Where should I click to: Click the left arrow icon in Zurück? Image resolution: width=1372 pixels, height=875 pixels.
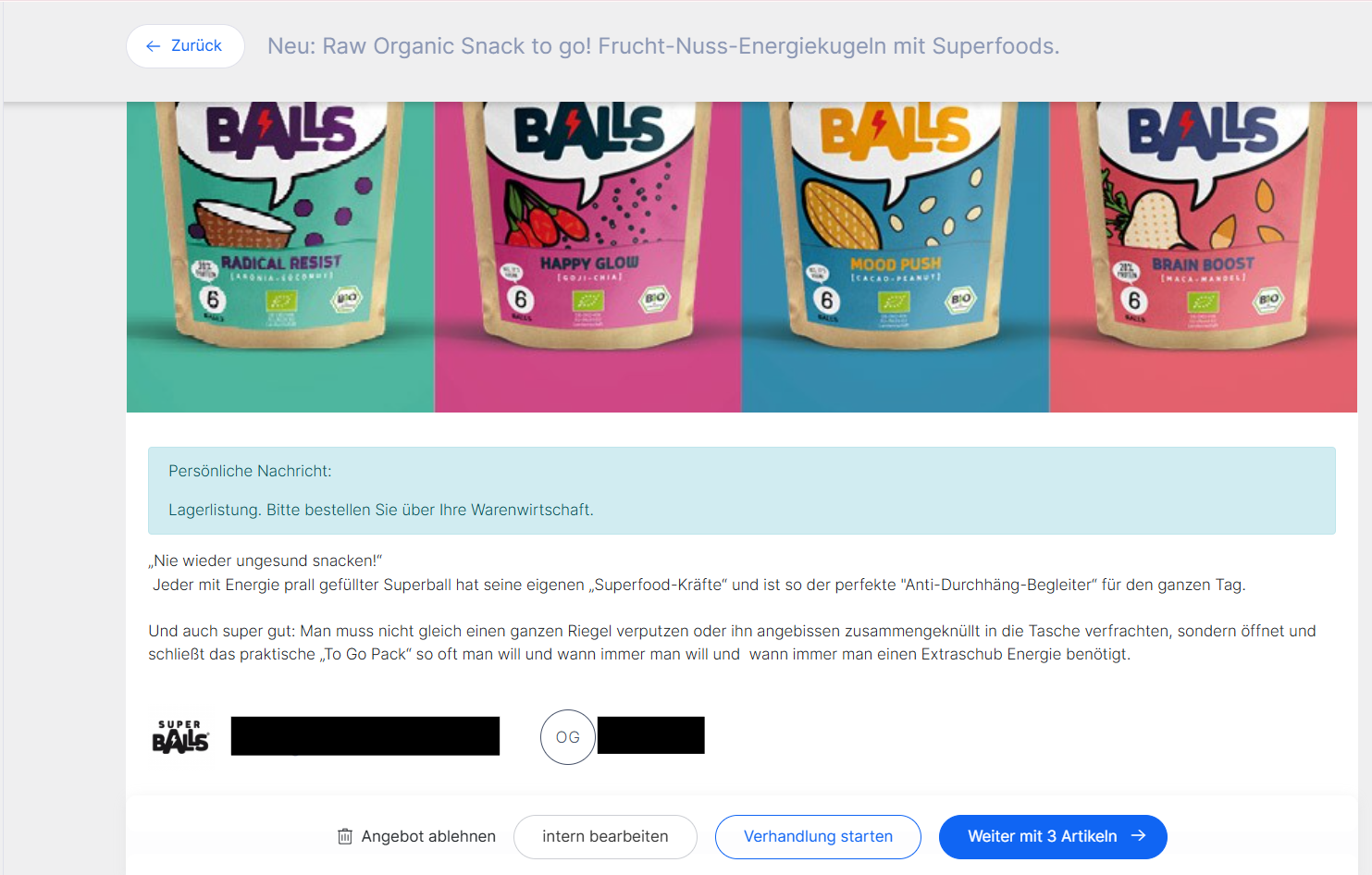pyautogui.click(x=154, y=46)
